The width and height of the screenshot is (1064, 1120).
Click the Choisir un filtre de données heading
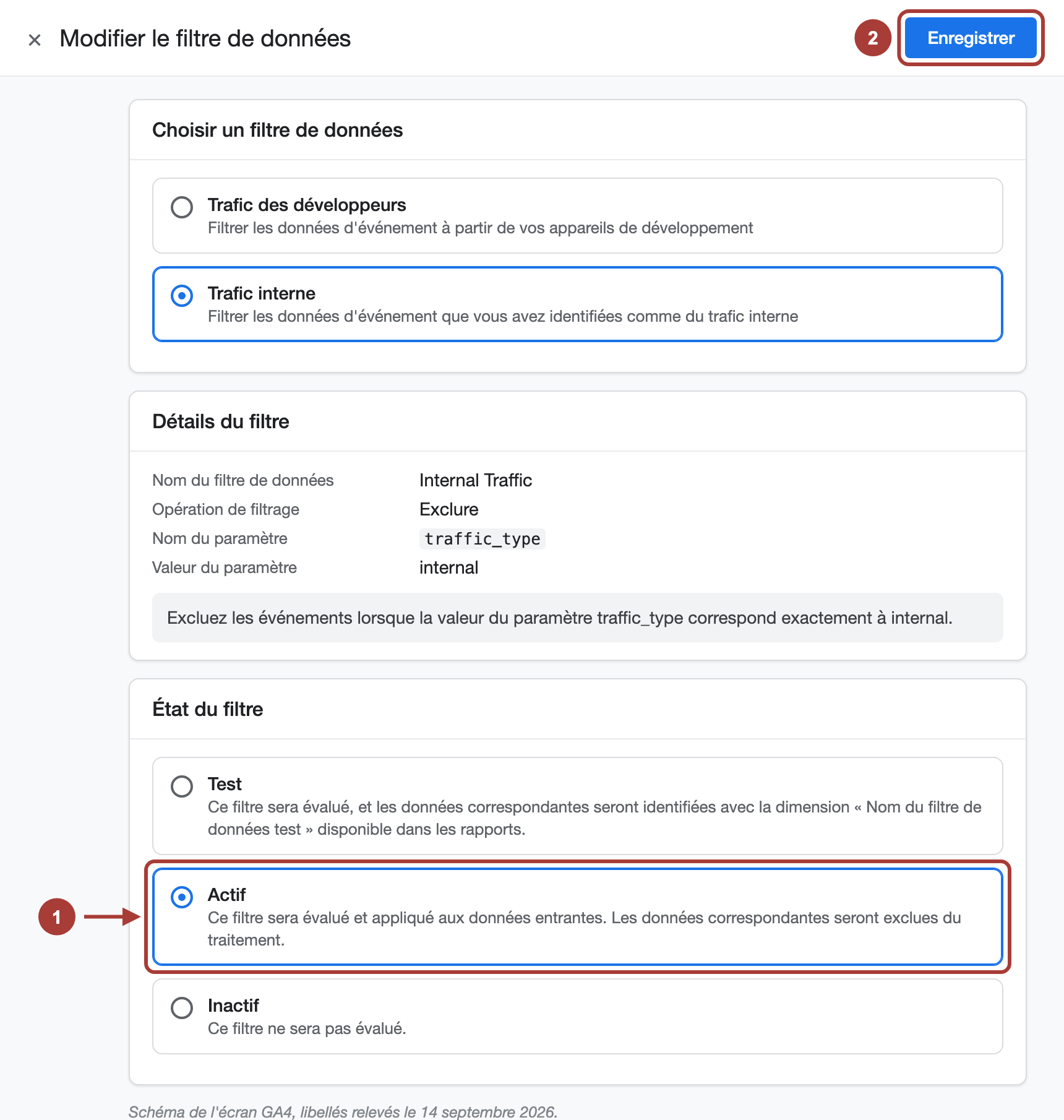click(x=278, y=130)
